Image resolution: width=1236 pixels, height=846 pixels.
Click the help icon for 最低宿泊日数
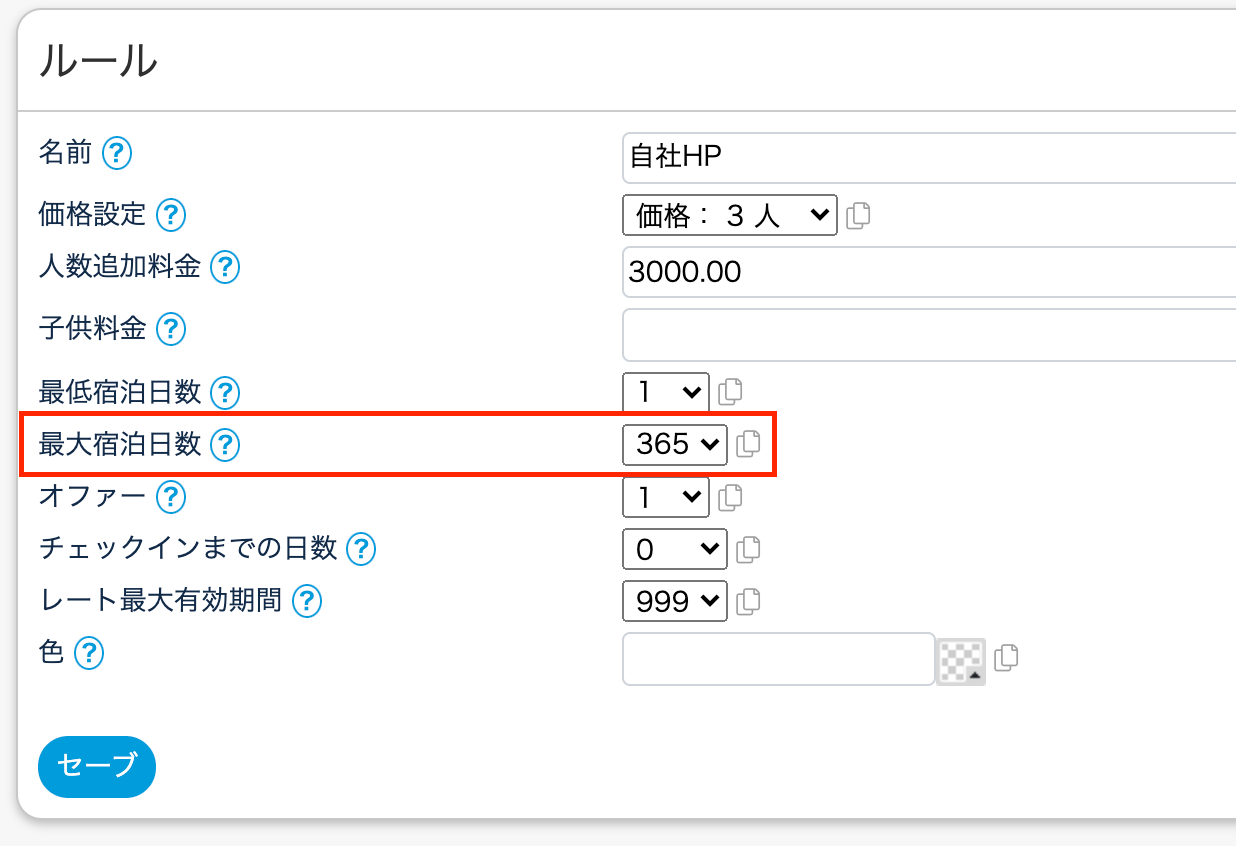(x=226, y=391)
